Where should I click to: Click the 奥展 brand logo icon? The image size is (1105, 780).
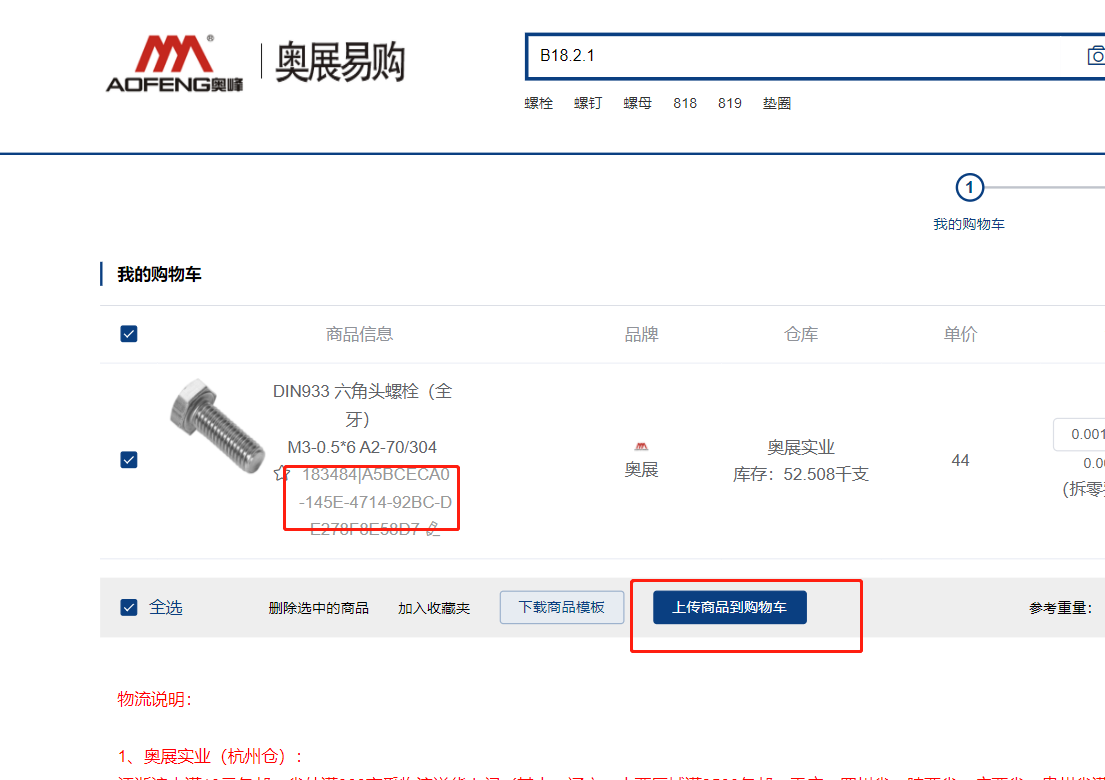pyautogui.click(x=641, y=446)
